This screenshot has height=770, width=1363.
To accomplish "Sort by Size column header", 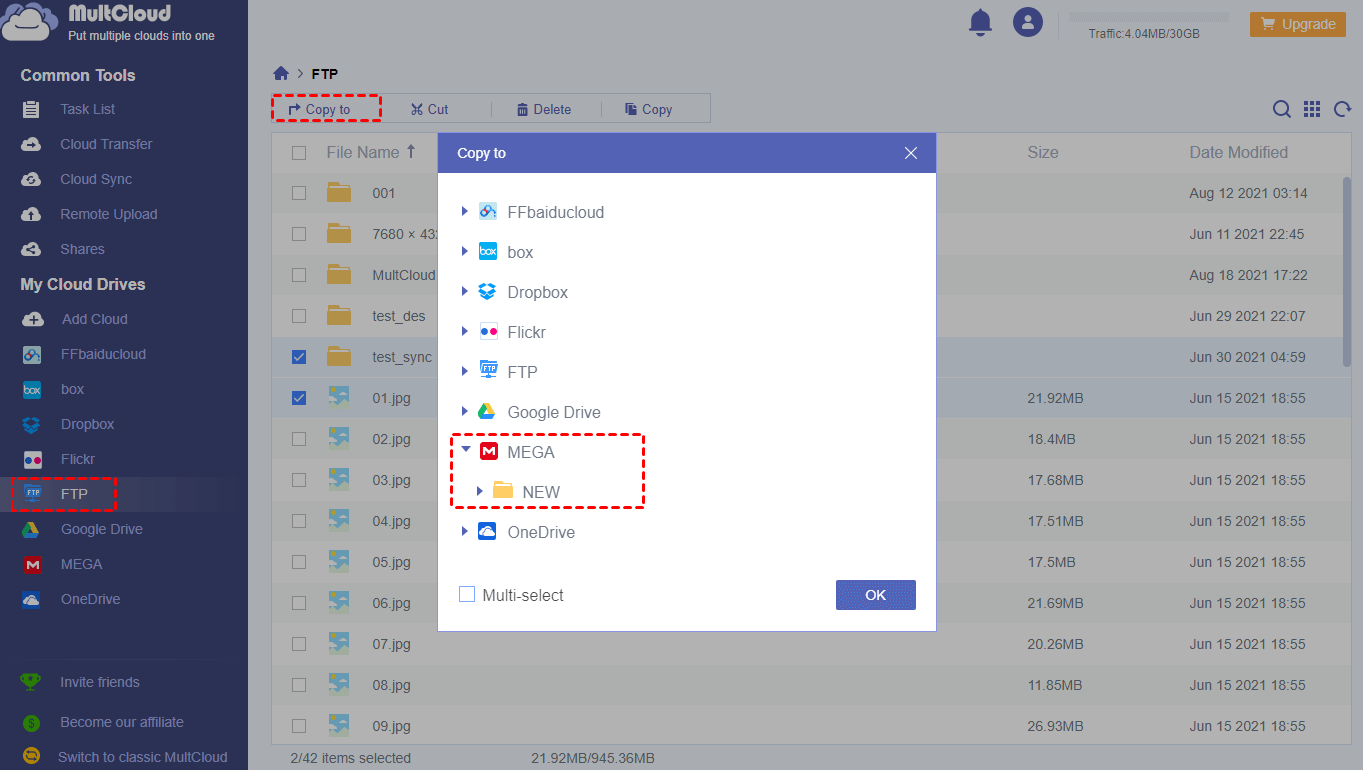I will tap(1043, 153).
